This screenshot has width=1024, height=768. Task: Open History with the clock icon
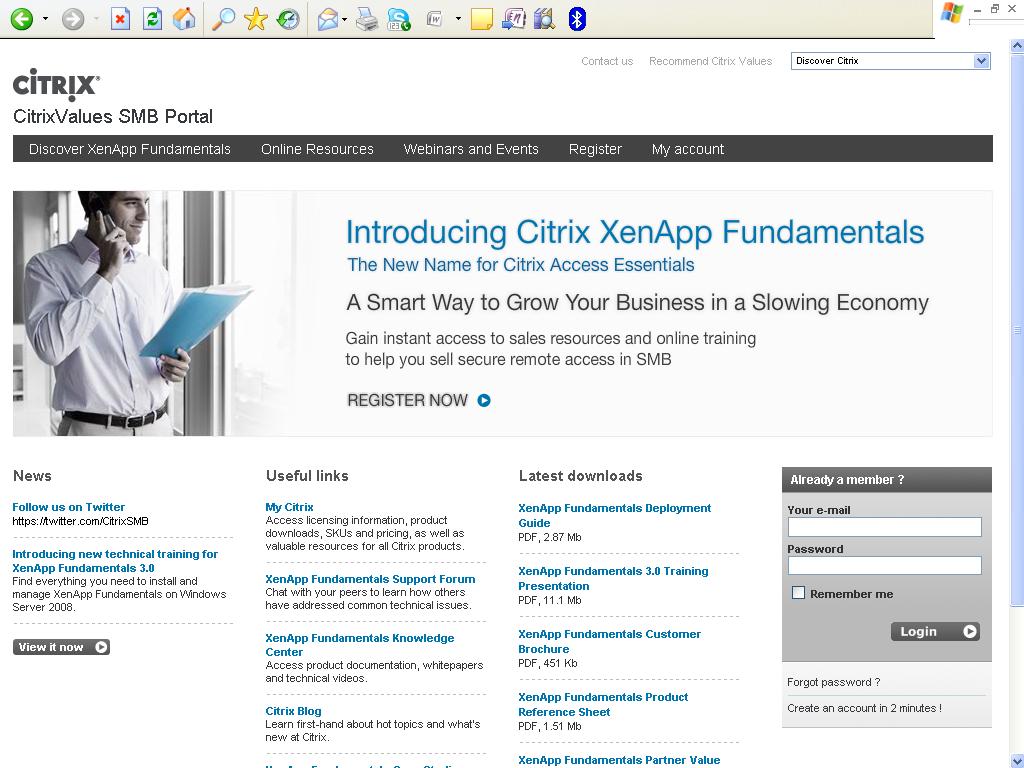click(x=288, y=19)
